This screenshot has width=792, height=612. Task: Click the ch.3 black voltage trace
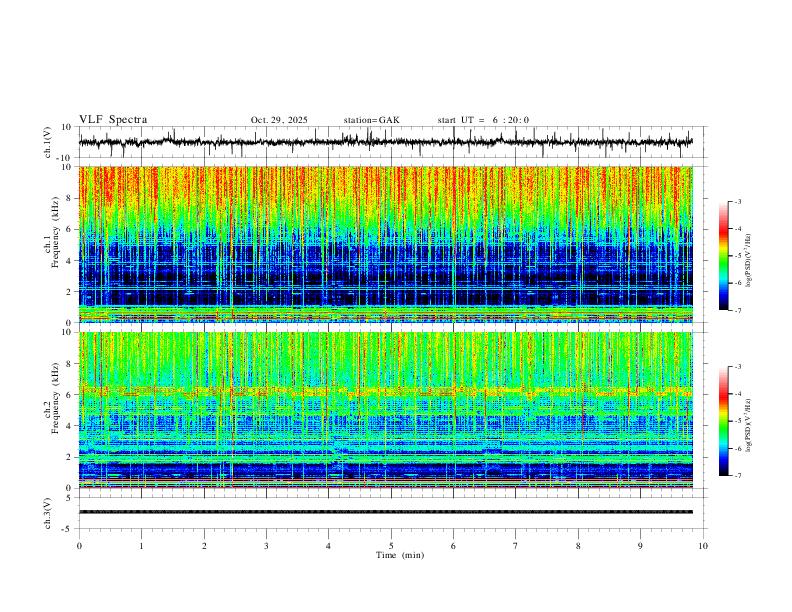tap(385, 512)
